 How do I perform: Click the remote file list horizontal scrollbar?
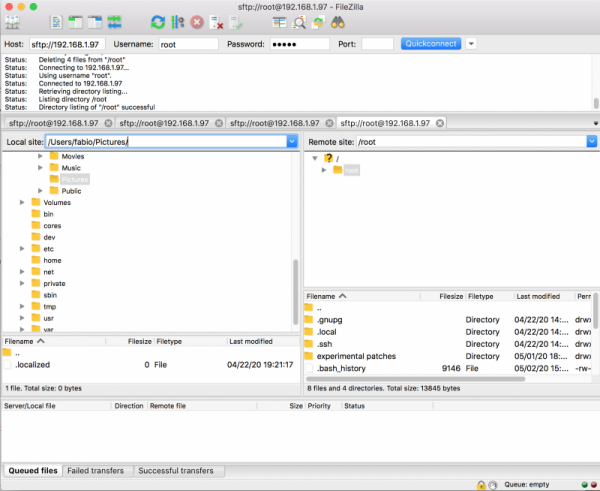(416, 379)
